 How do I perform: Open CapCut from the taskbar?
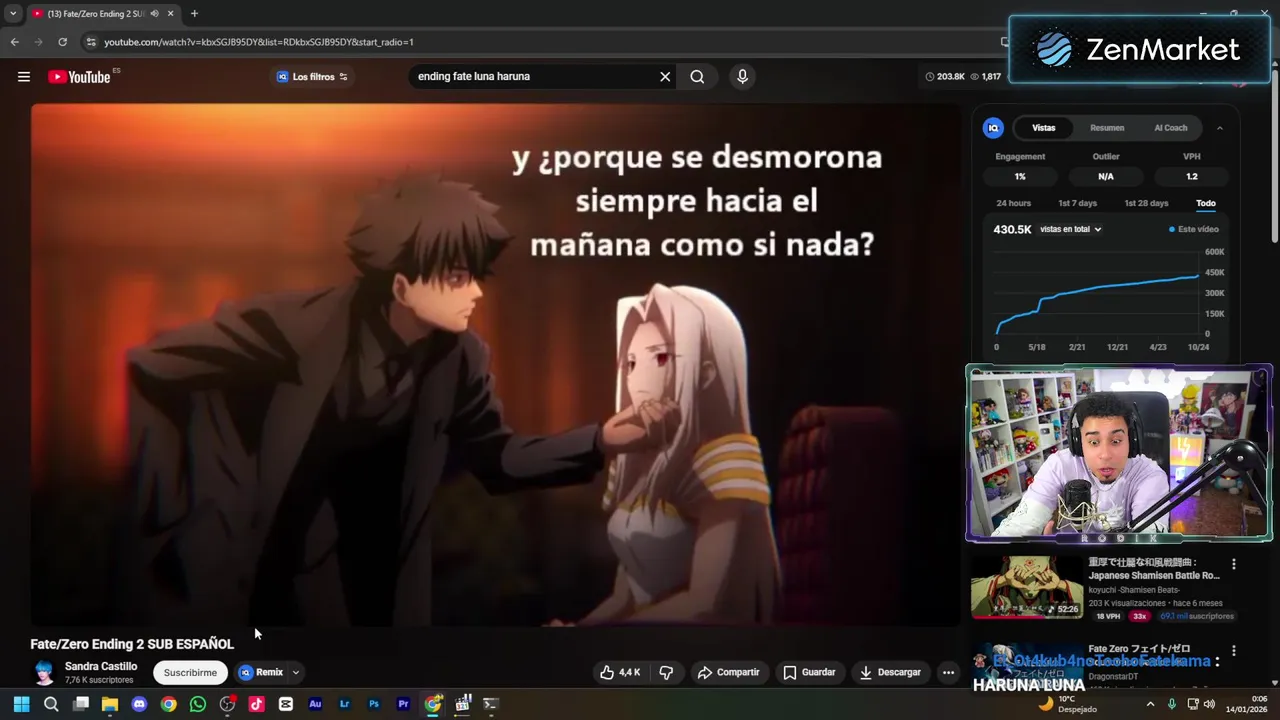pyautogui.click(x=286, y=704)
